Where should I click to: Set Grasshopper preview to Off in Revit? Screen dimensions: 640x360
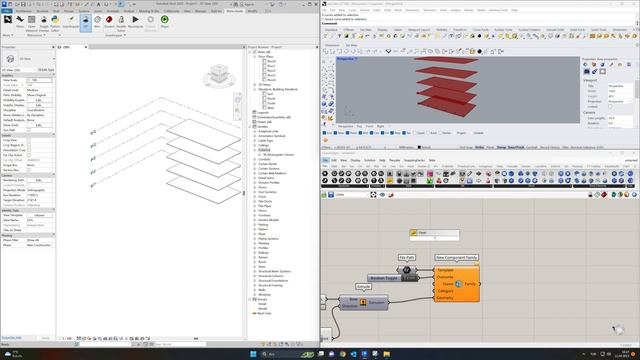coord(85,22)
